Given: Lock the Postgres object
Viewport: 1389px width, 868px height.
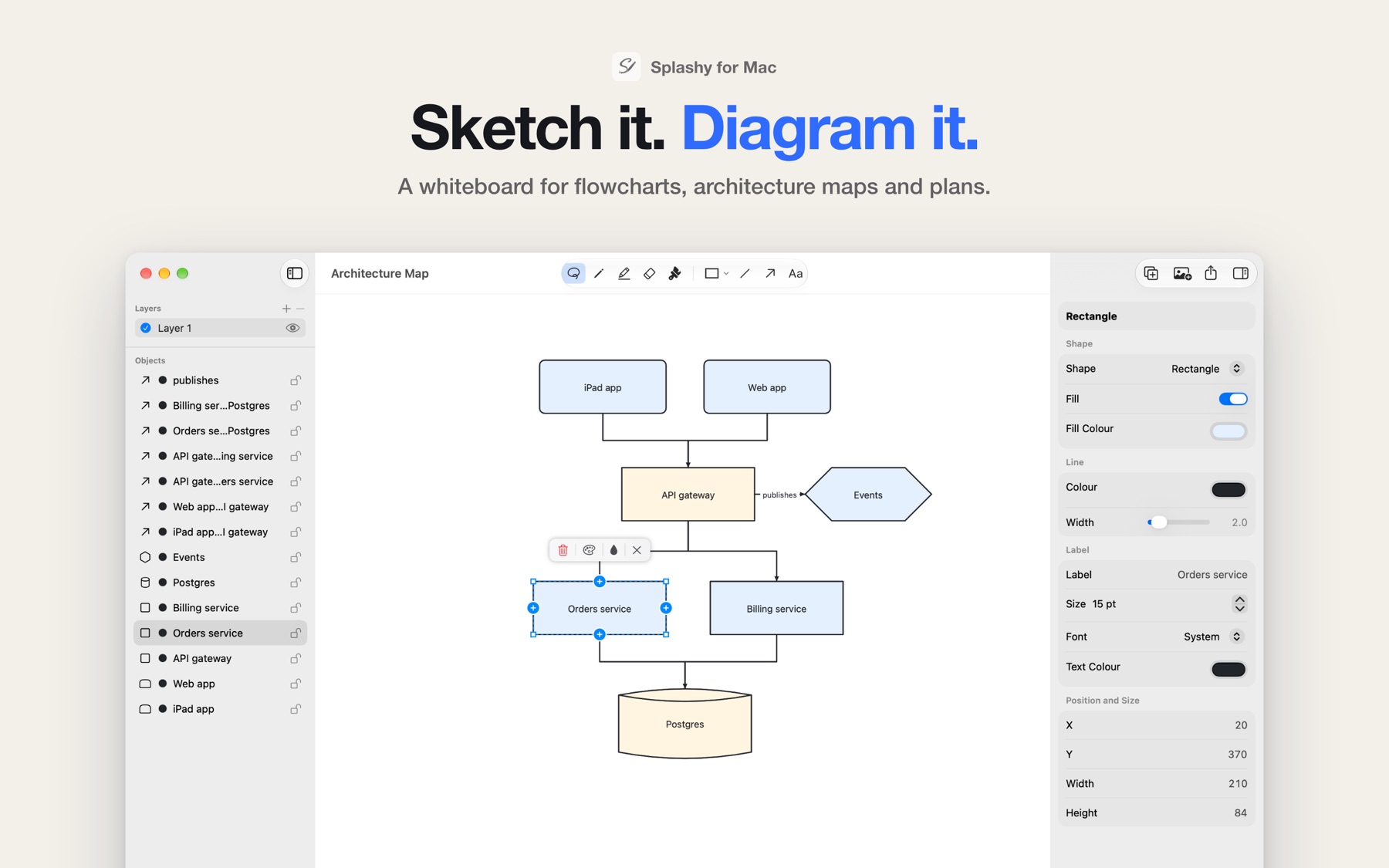Looking at the screenshot, I should tap(296, 583).
